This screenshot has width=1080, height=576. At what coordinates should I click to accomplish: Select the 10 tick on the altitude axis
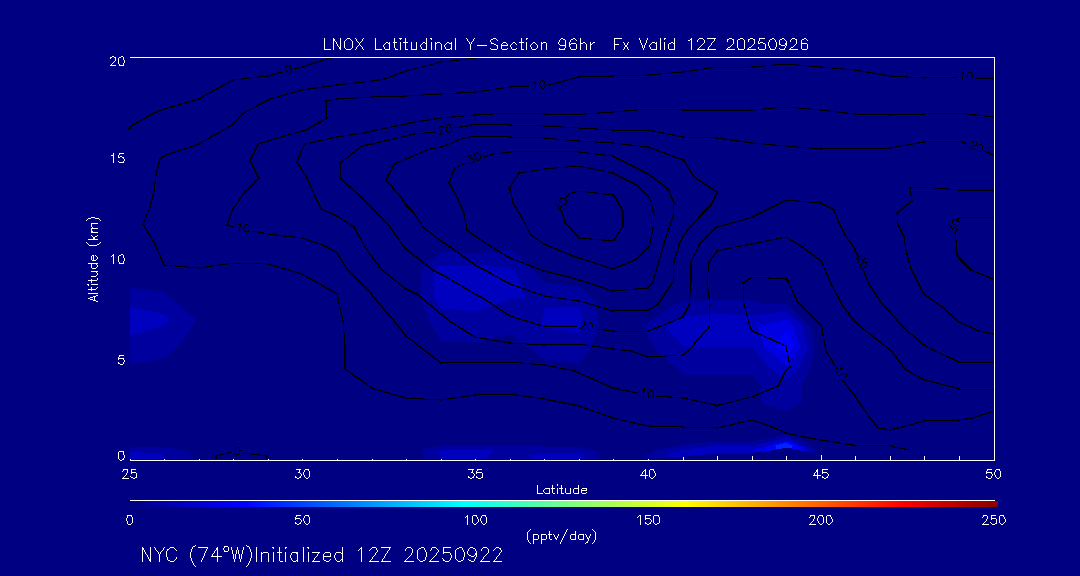(x=117, y=259)
